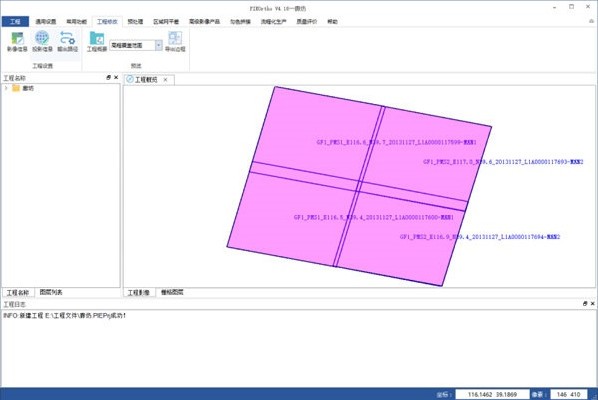Expand the 廊坊 project tree node

tap(6, 88)
